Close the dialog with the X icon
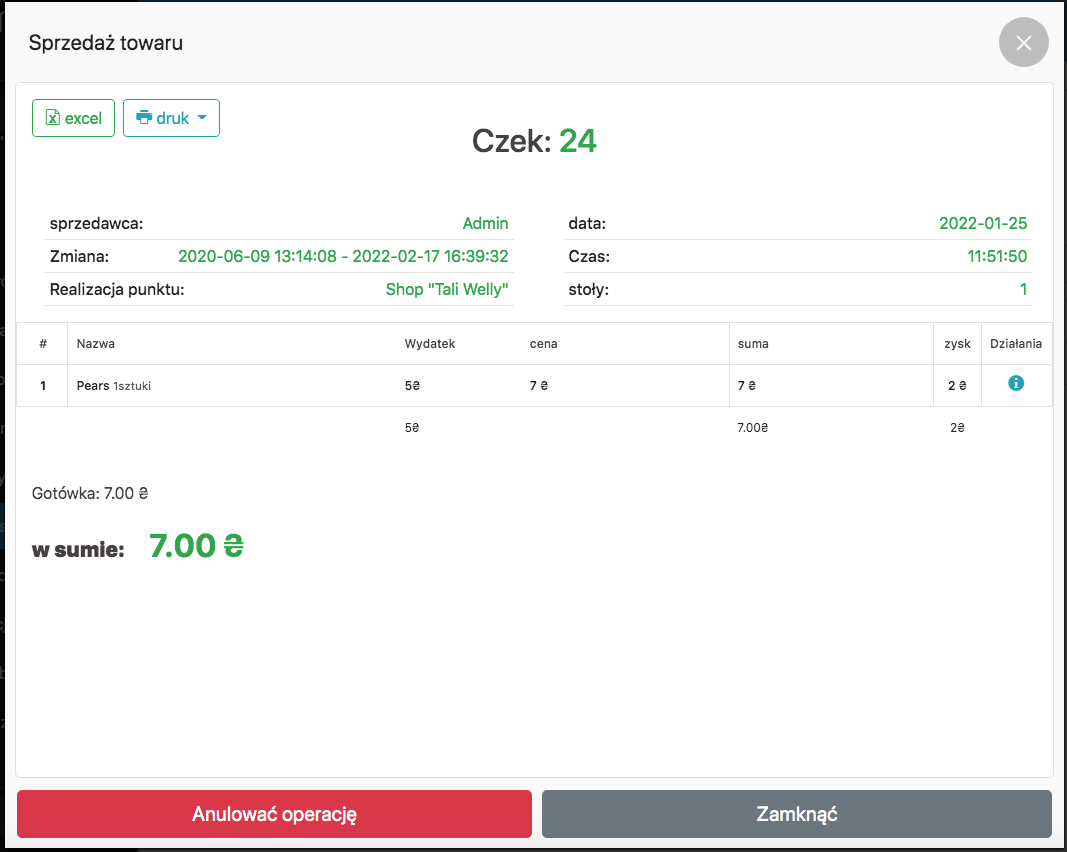This screenshot has width=1067, height=852. pyautogui.click(x=1023, y=43)
